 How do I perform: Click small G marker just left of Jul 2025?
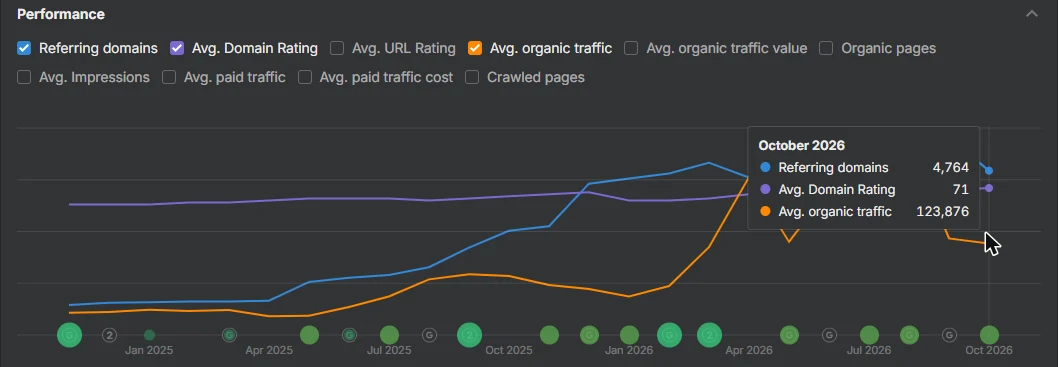coord(349,335)
